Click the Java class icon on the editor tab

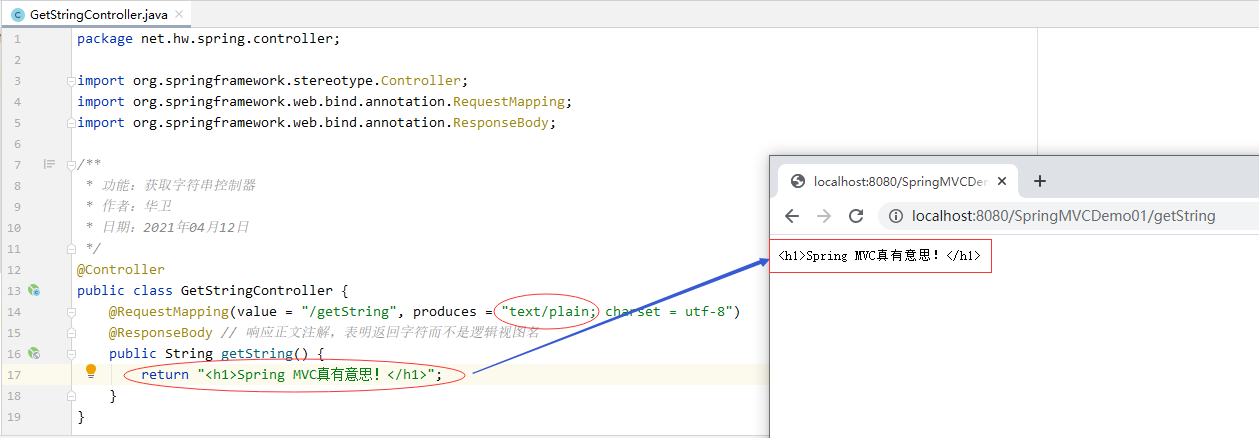tap(18, 15)
